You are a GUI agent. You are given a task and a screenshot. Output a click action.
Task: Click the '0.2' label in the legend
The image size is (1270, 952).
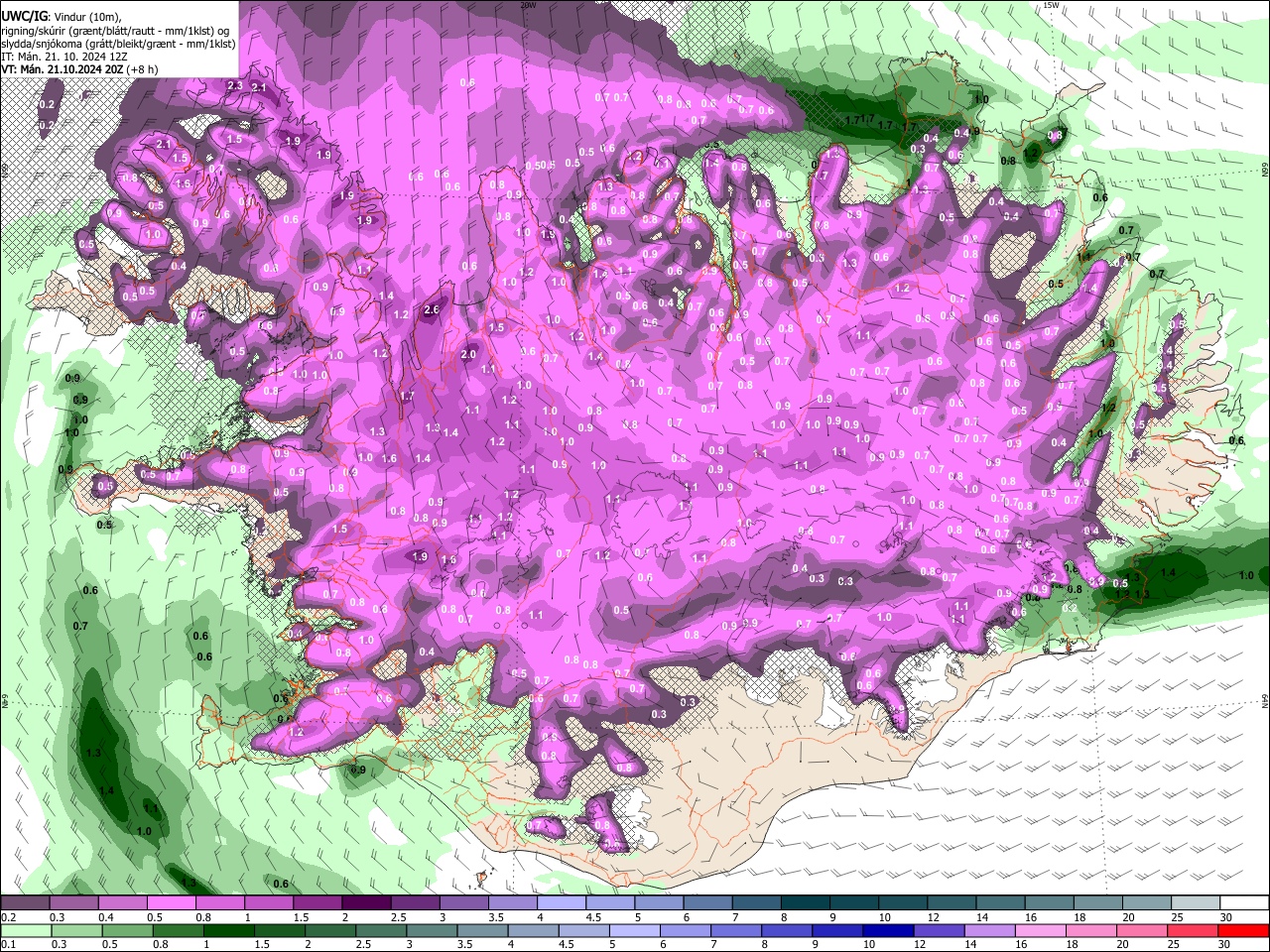click(x=8, y=917)
